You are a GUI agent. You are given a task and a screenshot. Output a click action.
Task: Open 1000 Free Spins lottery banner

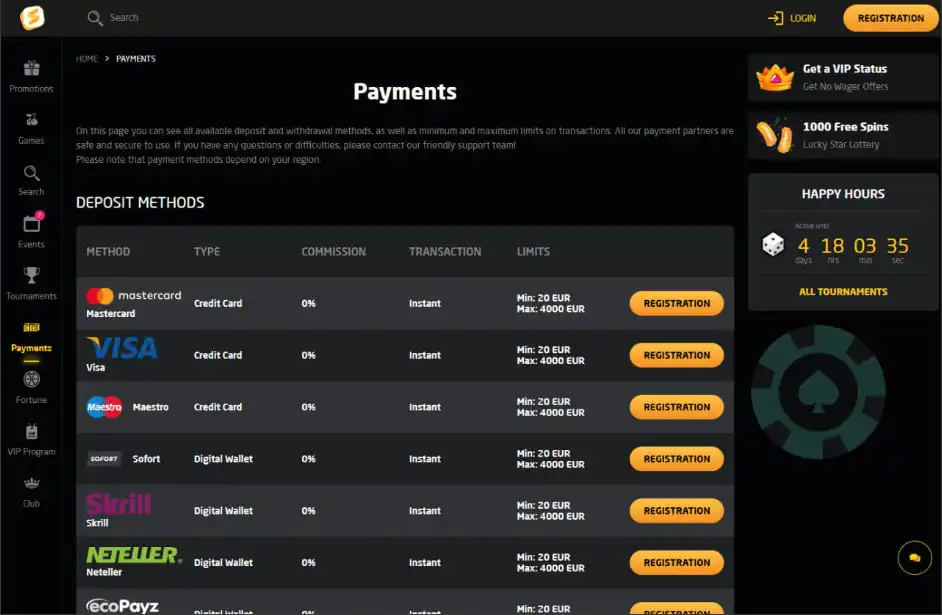coord(843,135)
